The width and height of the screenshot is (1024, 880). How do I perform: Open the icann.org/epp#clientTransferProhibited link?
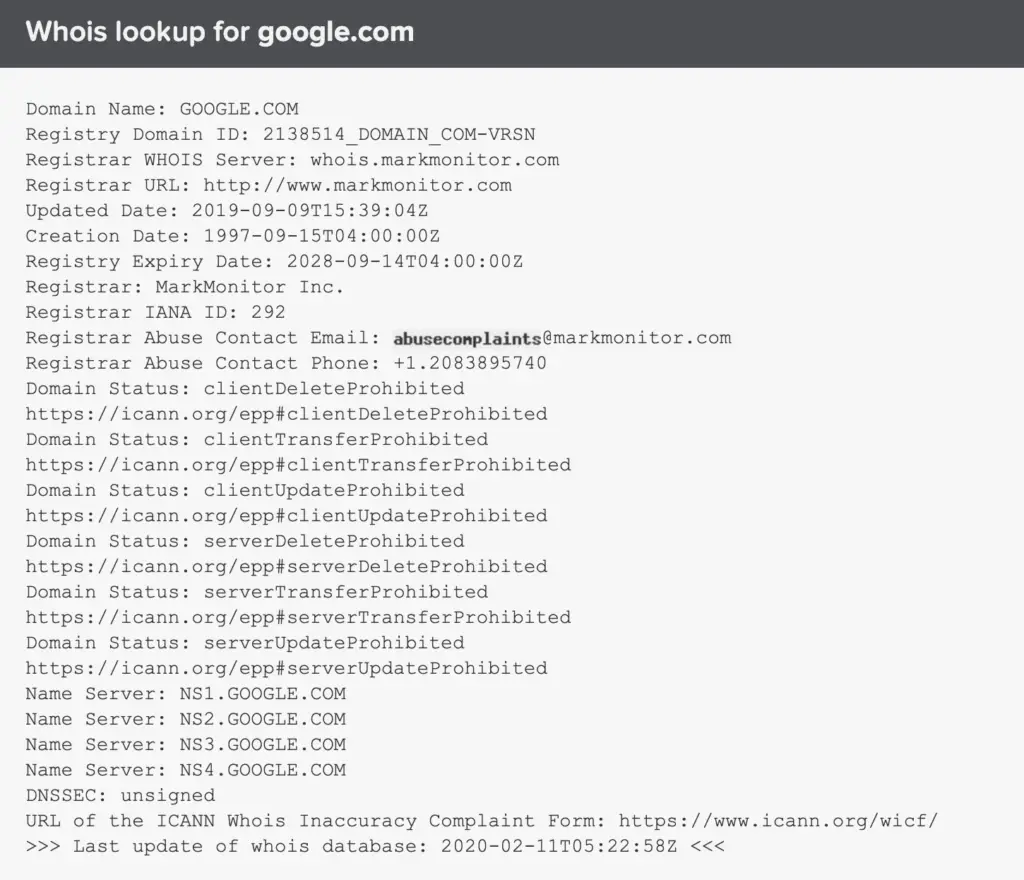[298, 465]
